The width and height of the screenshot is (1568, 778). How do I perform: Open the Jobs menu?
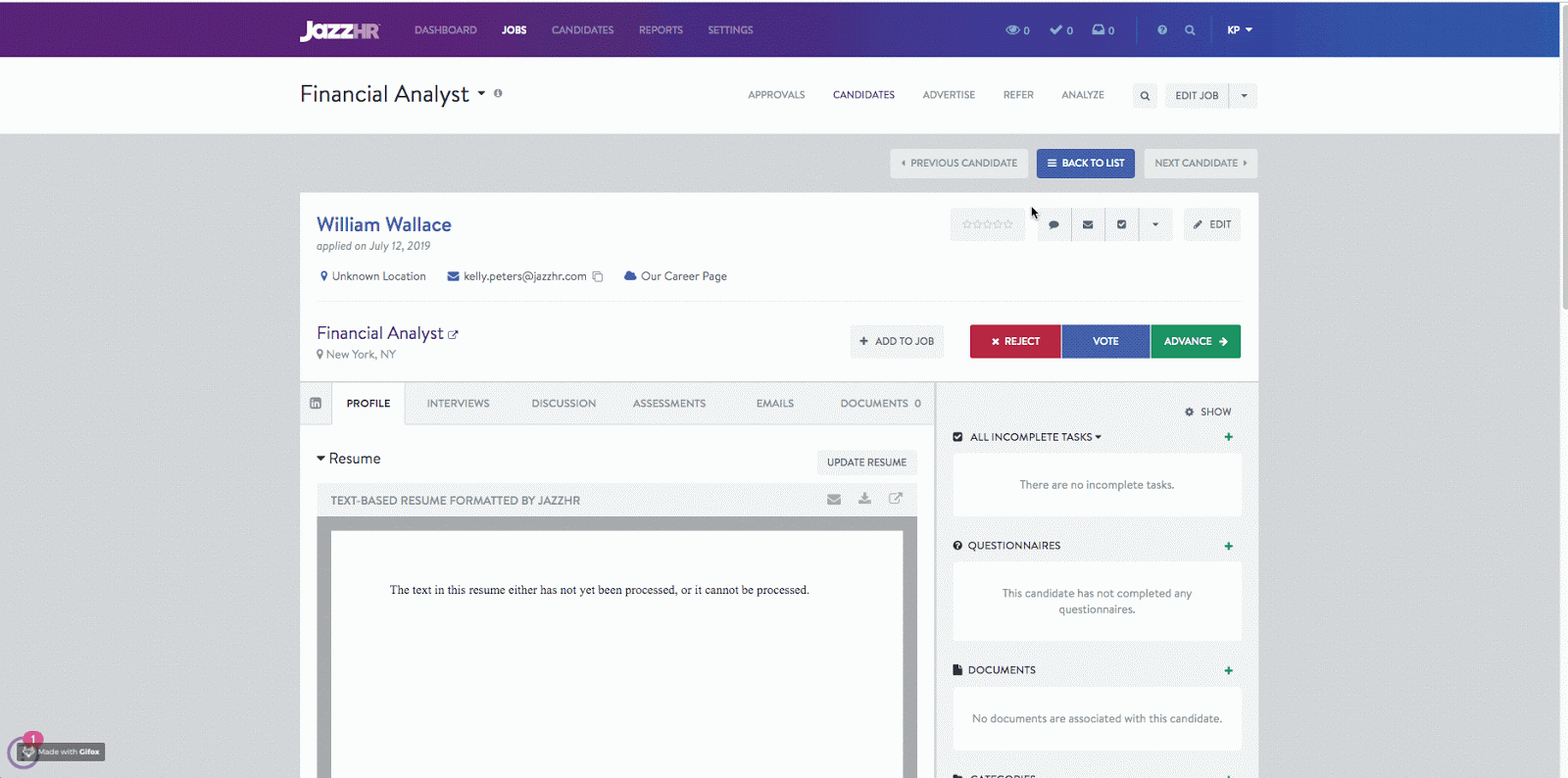[514, 30]
